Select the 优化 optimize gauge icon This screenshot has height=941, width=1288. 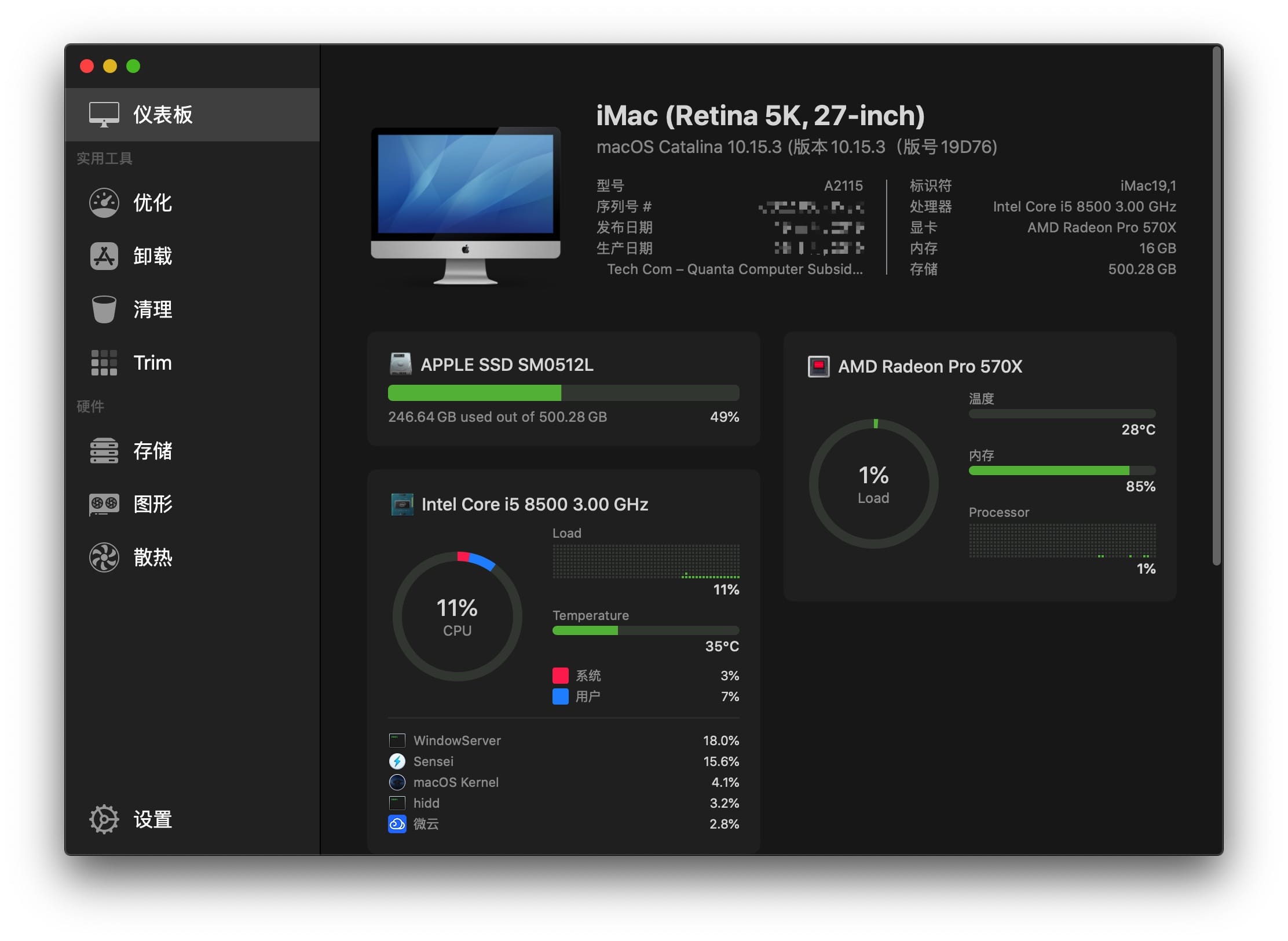point(104,202)
